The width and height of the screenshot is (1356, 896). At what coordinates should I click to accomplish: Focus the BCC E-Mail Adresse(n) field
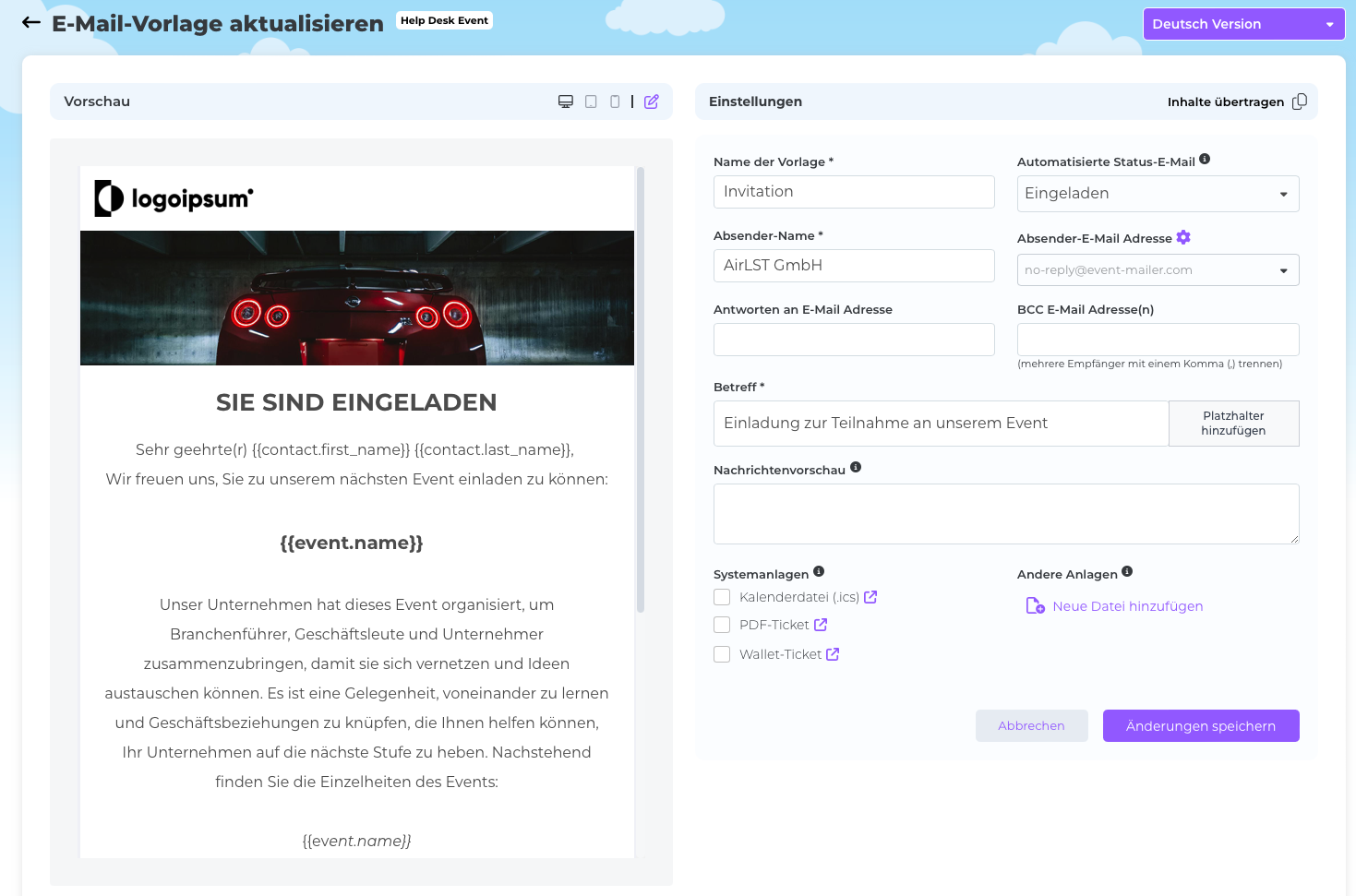click(1158, 340)
